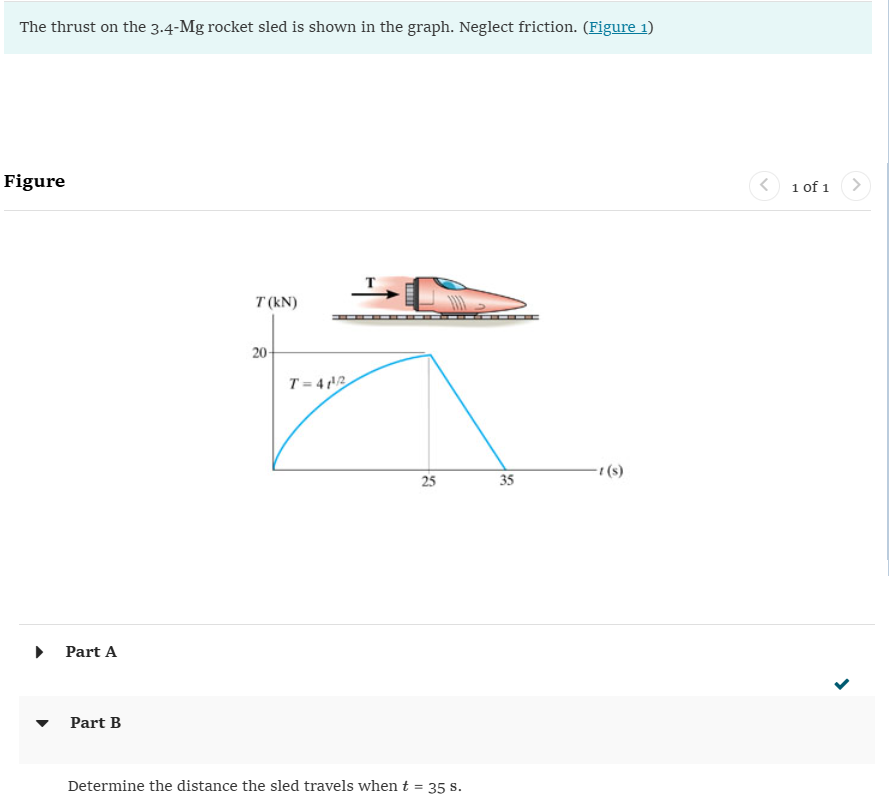Click the Figure section header
The image size is (890, 797).
[x=35, y=181]
